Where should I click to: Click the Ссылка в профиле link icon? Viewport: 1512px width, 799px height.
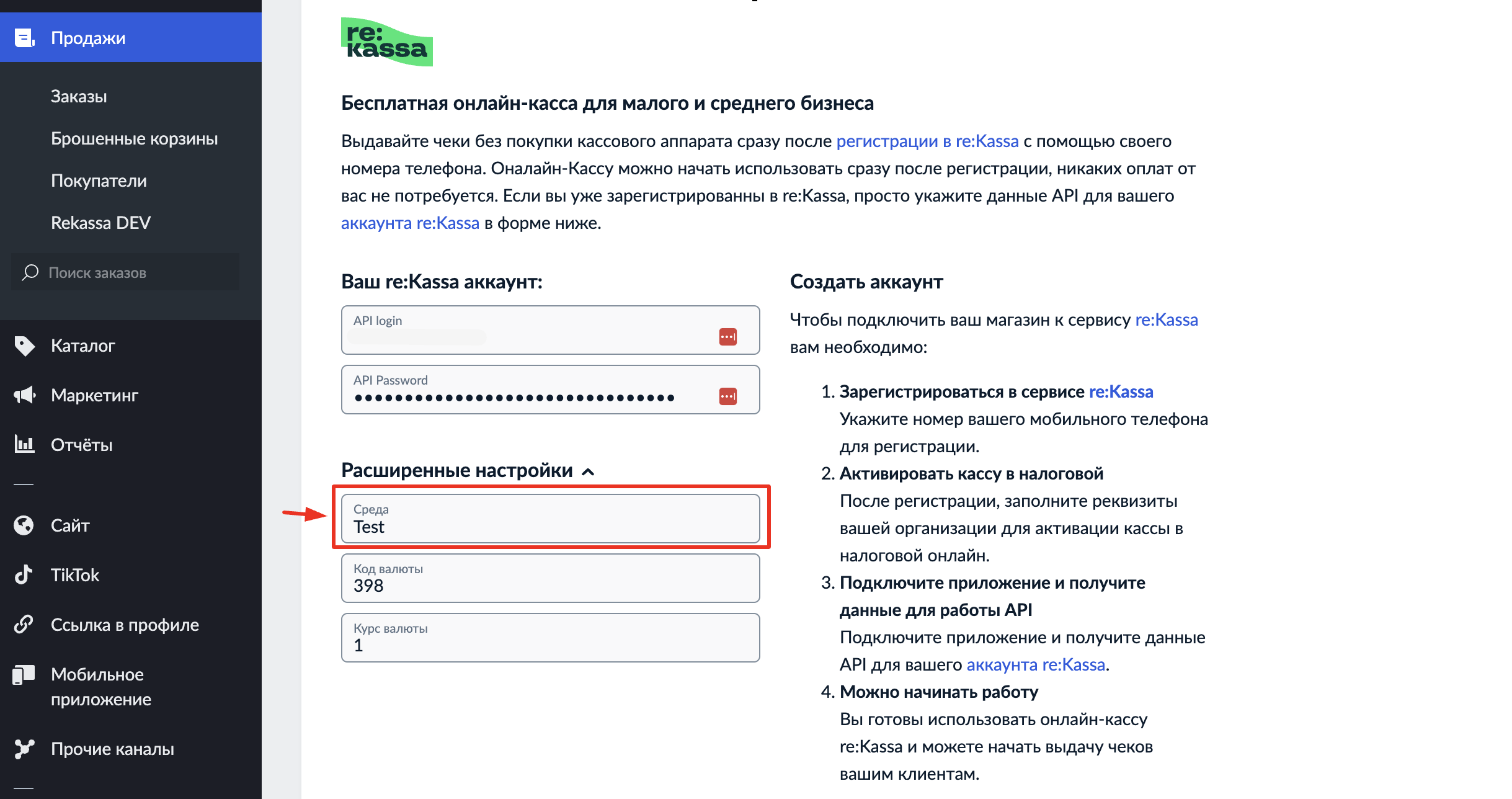(24, 624)
